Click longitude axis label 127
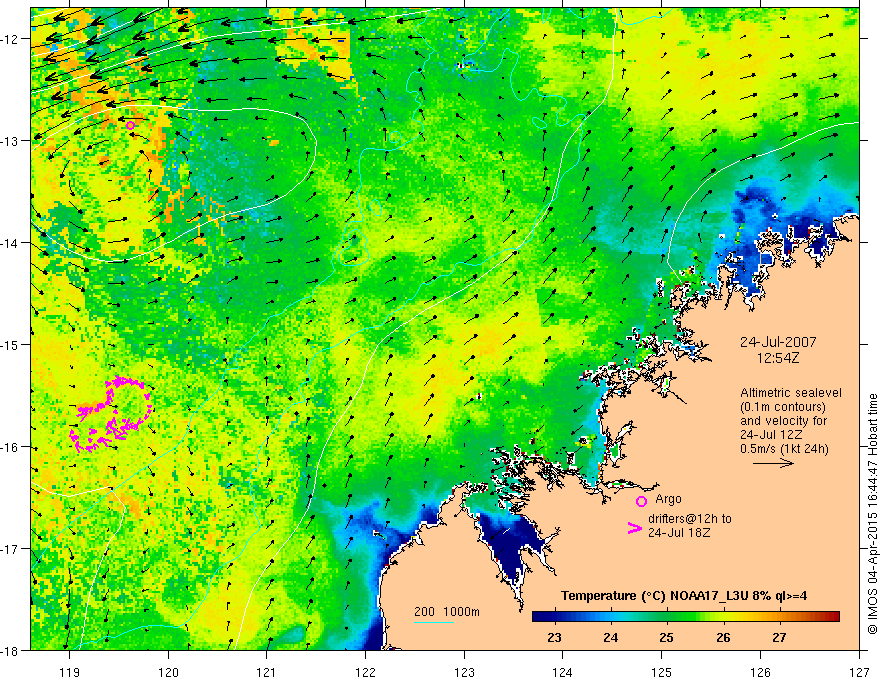This screenshot has width=880, height=680. point(859,672)
